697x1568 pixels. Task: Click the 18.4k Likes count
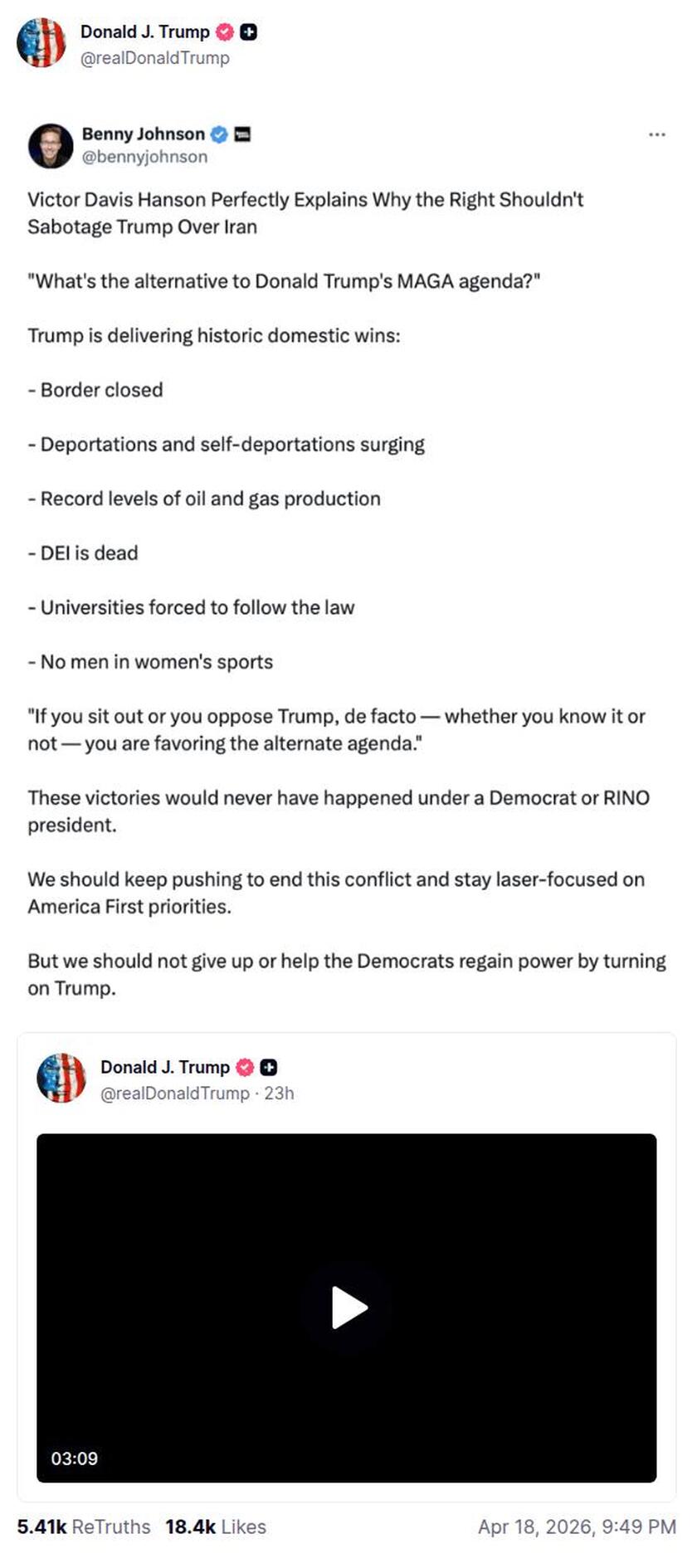pyautogui.click(x=214, y=1527)
